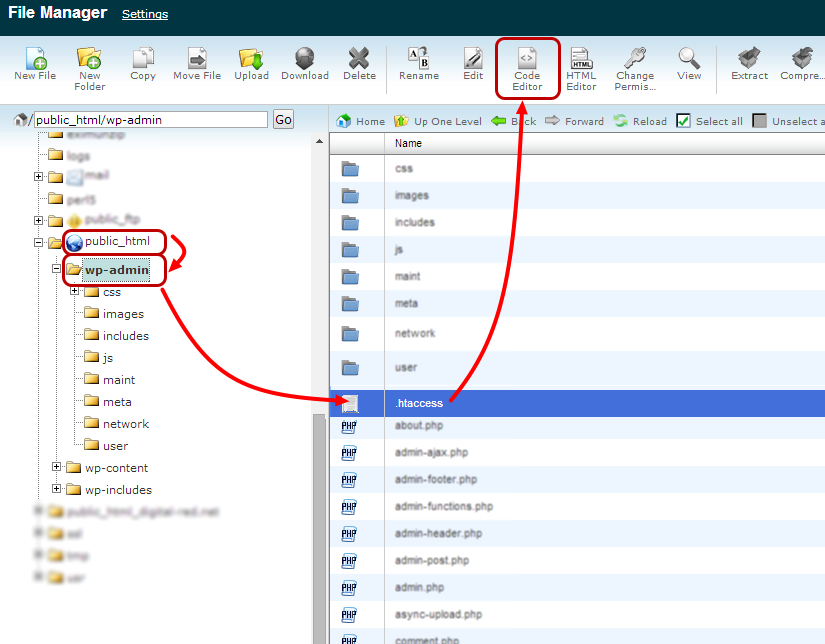The height and width of the screenshot is (644, 825).
Task: Open the Settings link
Action: click(145, 14)
